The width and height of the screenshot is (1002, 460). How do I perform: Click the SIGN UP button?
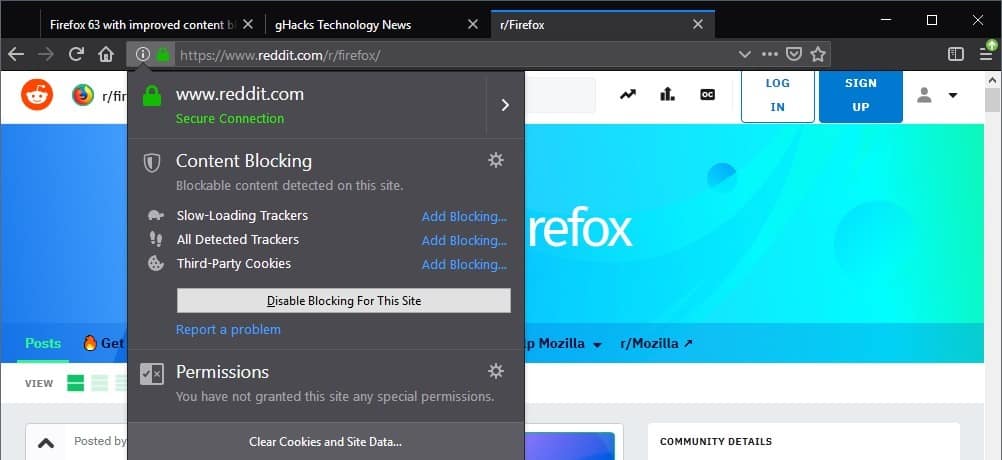[861, 96]
